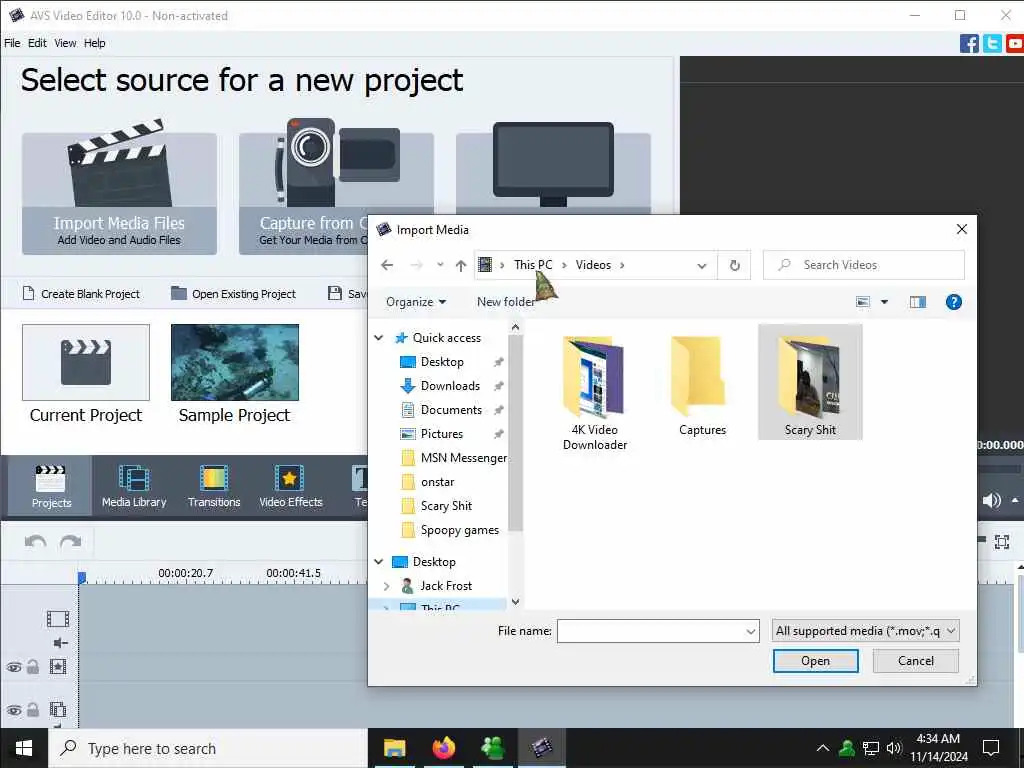Viewport: 1024px width, 768px height.
Task: Open the File menu
Action: pyautogui.click(x=12, y=43)
